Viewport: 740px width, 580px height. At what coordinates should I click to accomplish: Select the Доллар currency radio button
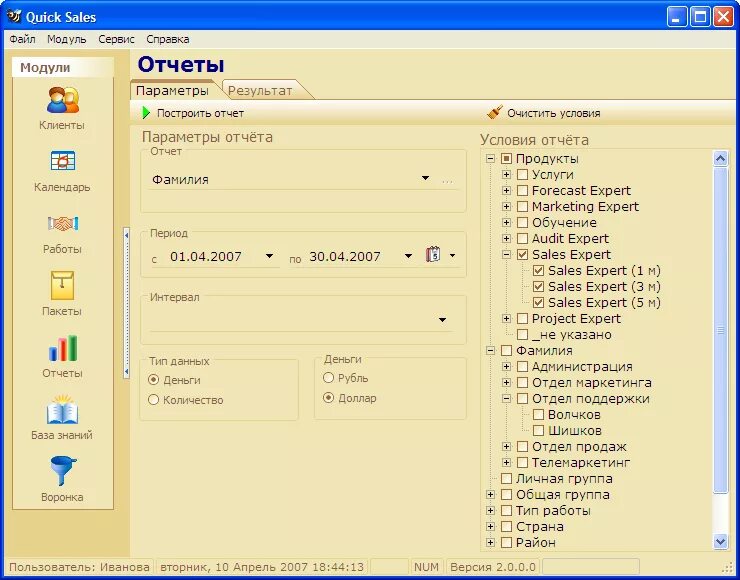(x=328, y=398)
